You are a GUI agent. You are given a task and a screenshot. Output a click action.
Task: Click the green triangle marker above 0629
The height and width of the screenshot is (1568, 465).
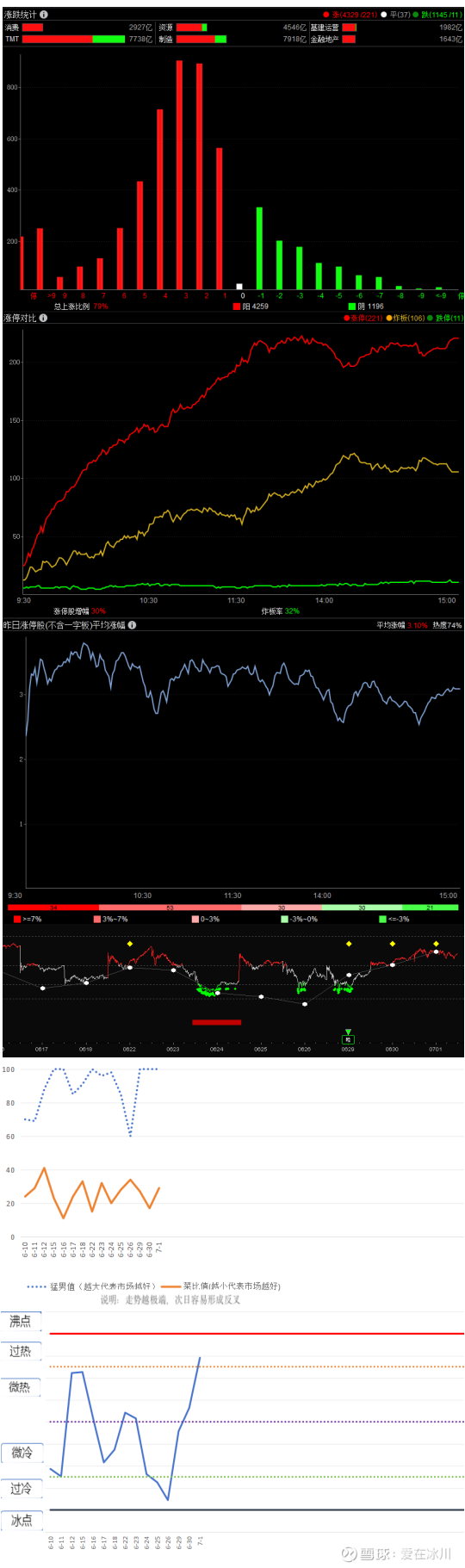[348, 1031]
